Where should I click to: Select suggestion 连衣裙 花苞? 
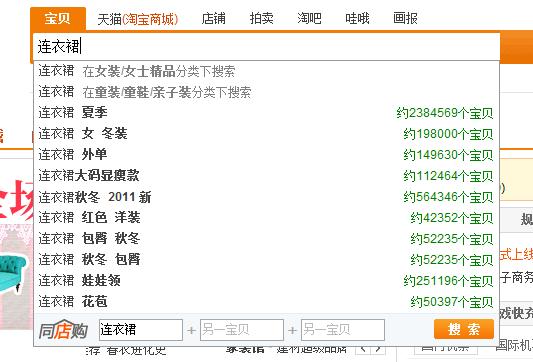pyautogui.click(x=266, y=301)
